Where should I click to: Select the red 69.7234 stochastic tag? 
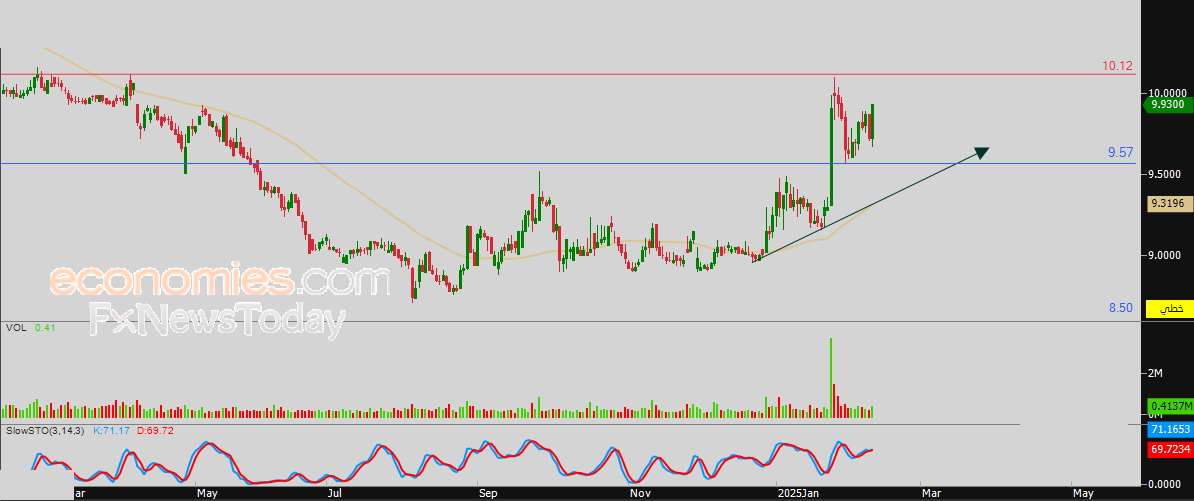tap(1169, 450)
